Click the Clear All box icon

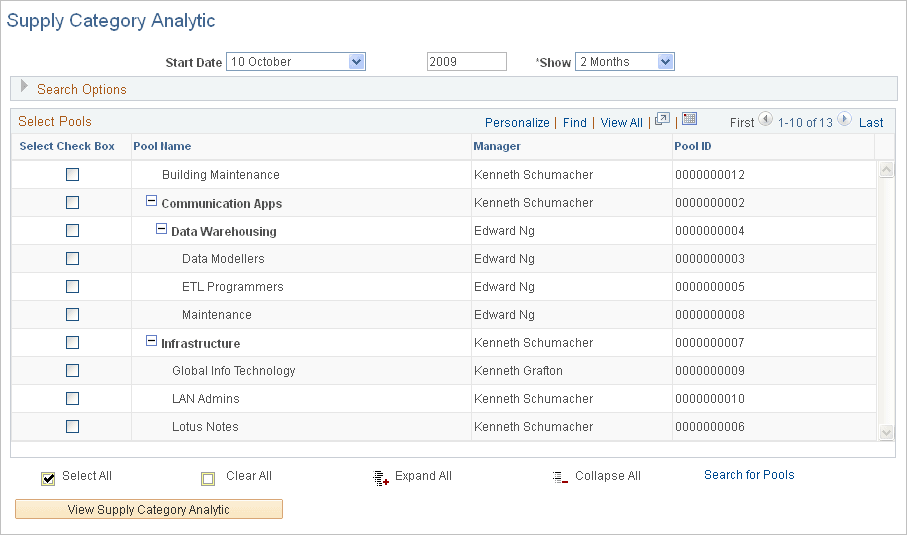pos(208,478)
